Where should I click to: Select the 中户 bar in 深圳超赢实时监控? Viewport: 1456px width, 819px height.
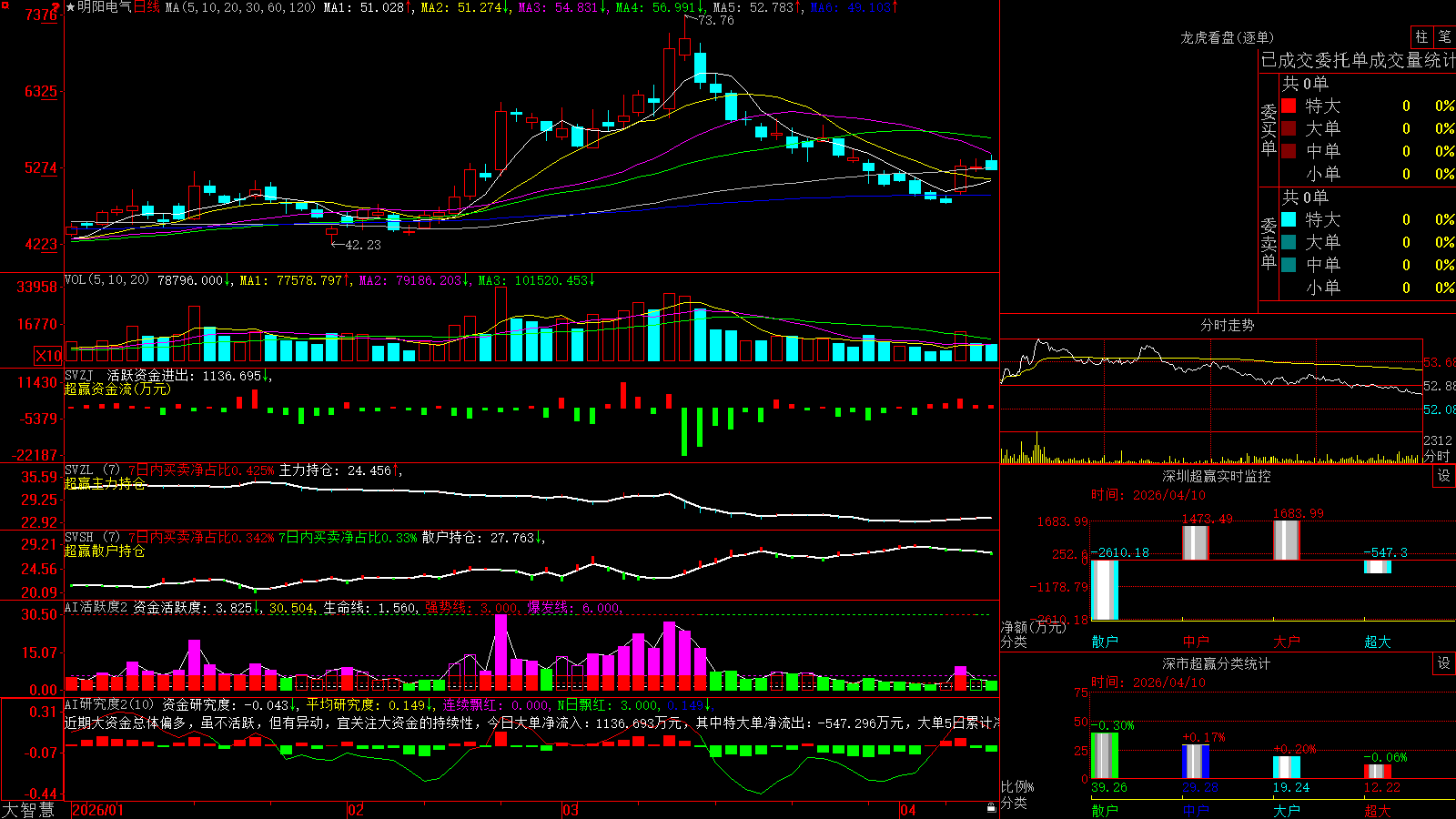(1196, 543)
